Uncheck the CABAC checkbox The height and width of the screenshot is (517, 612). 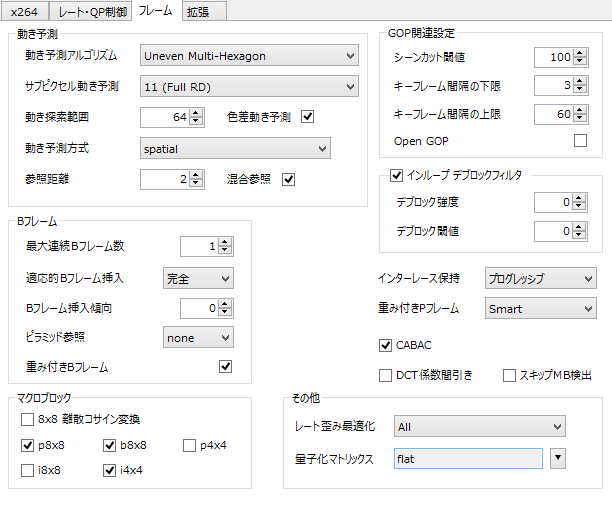pyautogui.click(x=385, y=345)
